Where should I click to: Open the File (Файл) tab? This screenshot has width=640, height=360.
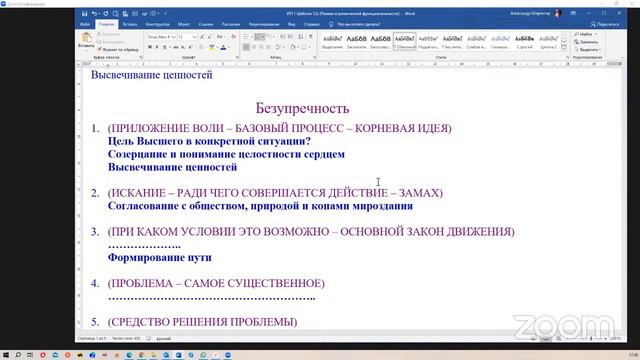click(x=85, y=24)
